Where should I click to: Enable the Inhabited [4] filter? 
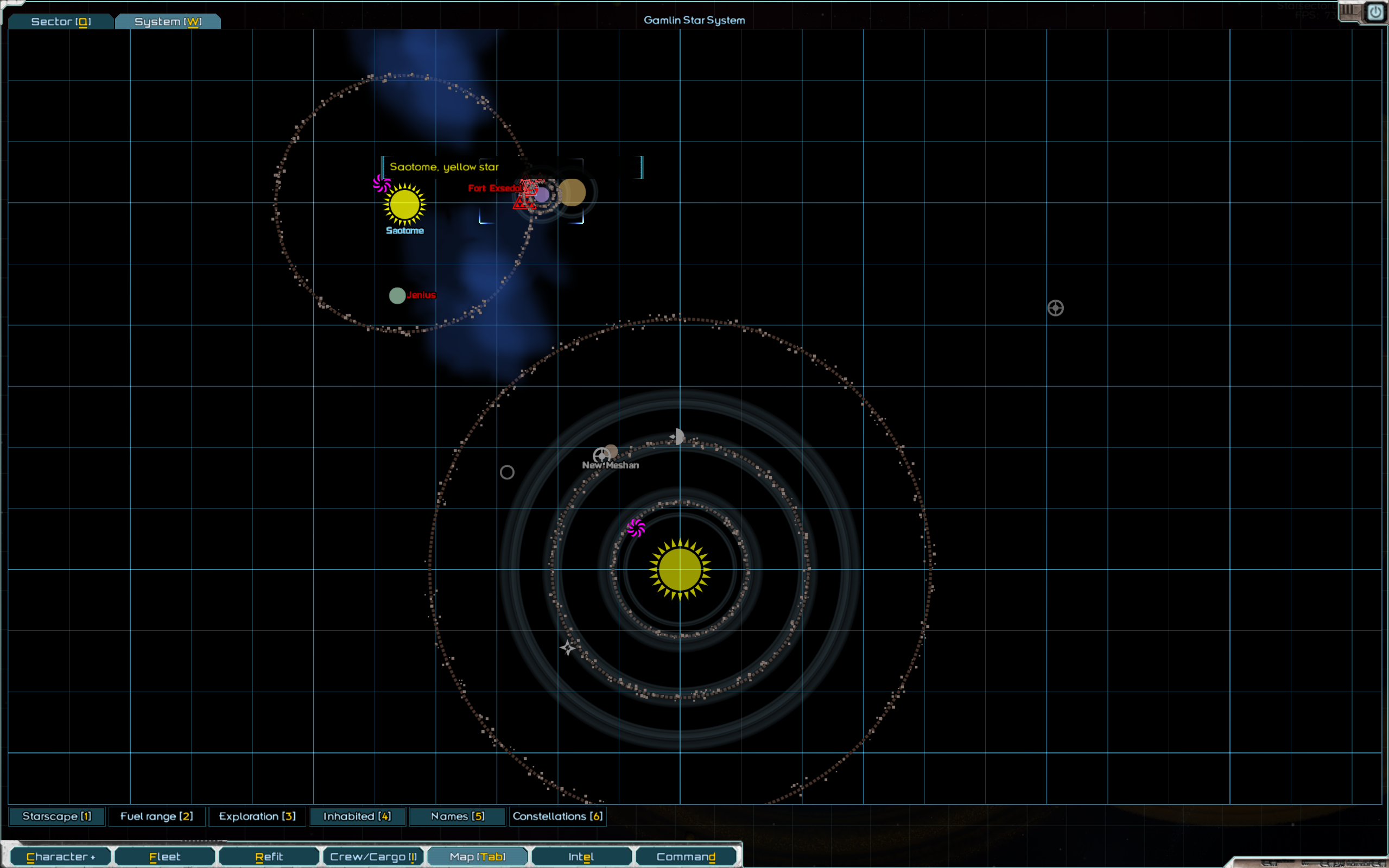[357, 816]
